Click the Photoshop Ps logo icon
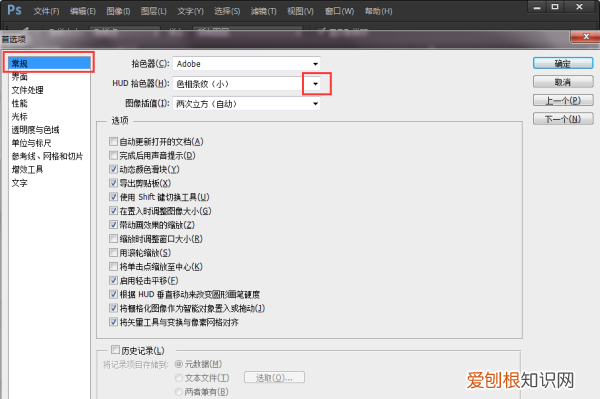The height and width of the screenshot is (399, 600). click(14, 10)
